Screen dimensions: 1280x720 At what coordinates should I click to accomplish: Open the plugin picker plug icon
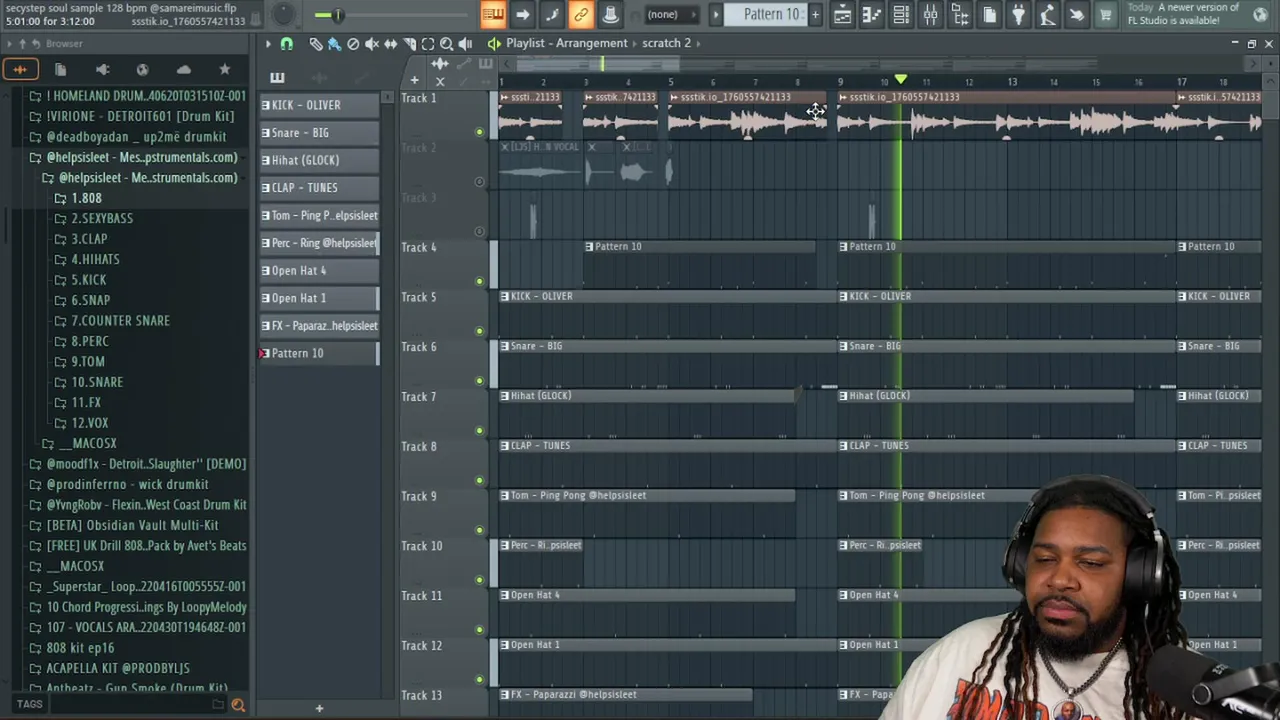tap(1018, 15)
